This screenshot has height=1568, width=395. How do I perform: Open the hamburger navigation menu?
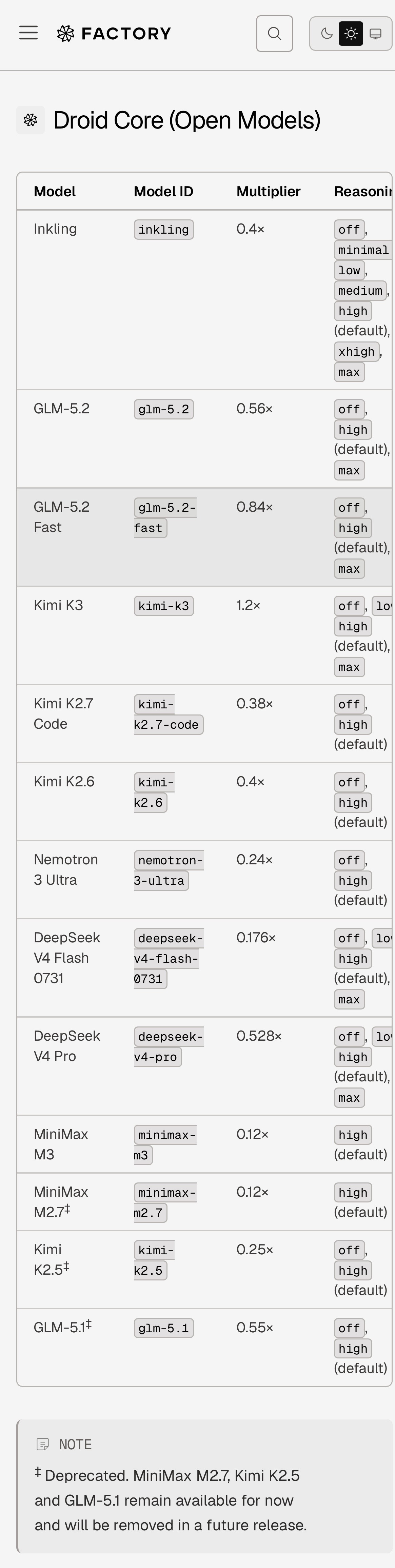click(28, 33)
